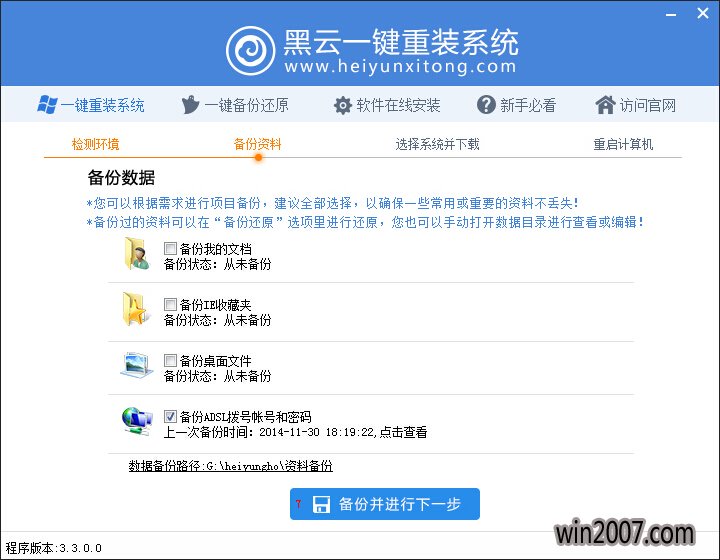This screenshot has height=560, width=720.
Task: Click the first hint line starting 您可以根据需求
Action: point(332,203)
